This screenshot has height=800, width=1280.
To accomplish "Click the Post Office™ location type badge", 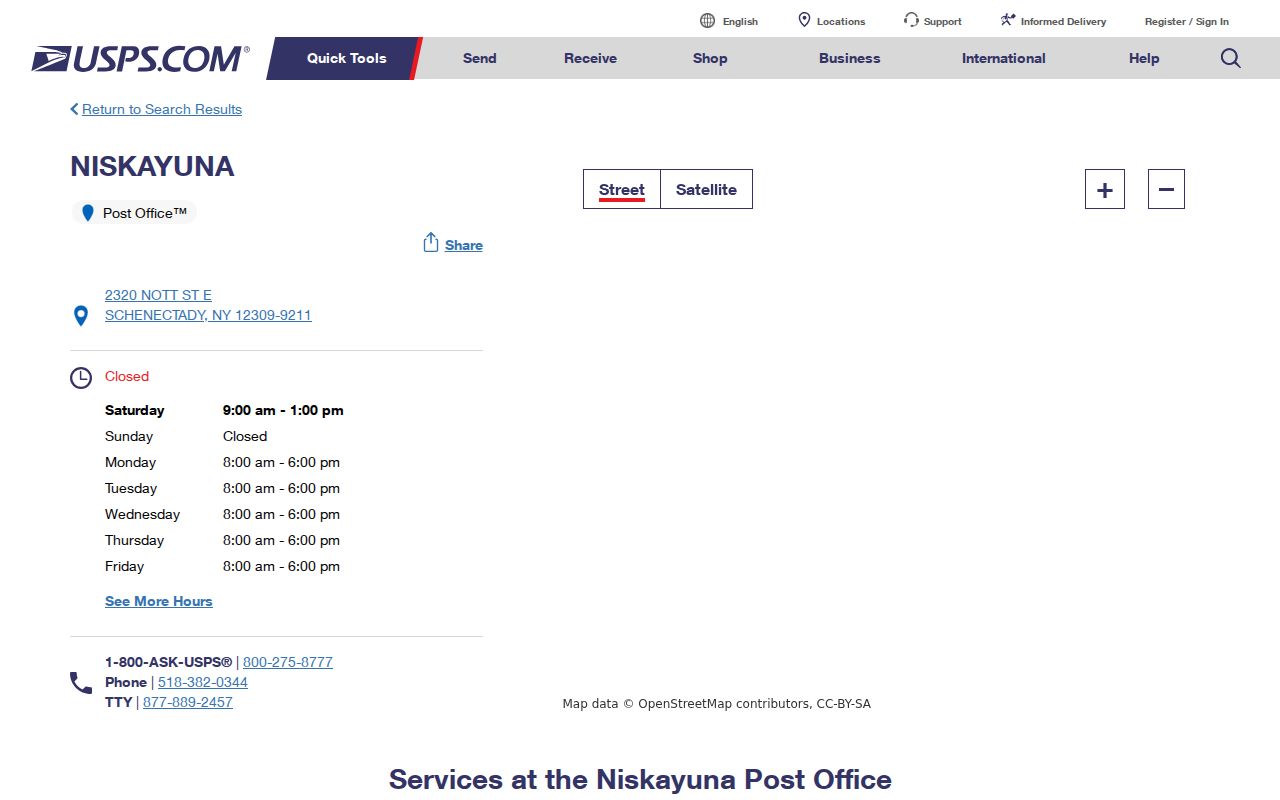I will pyautogui.click(x=134, y=213).
